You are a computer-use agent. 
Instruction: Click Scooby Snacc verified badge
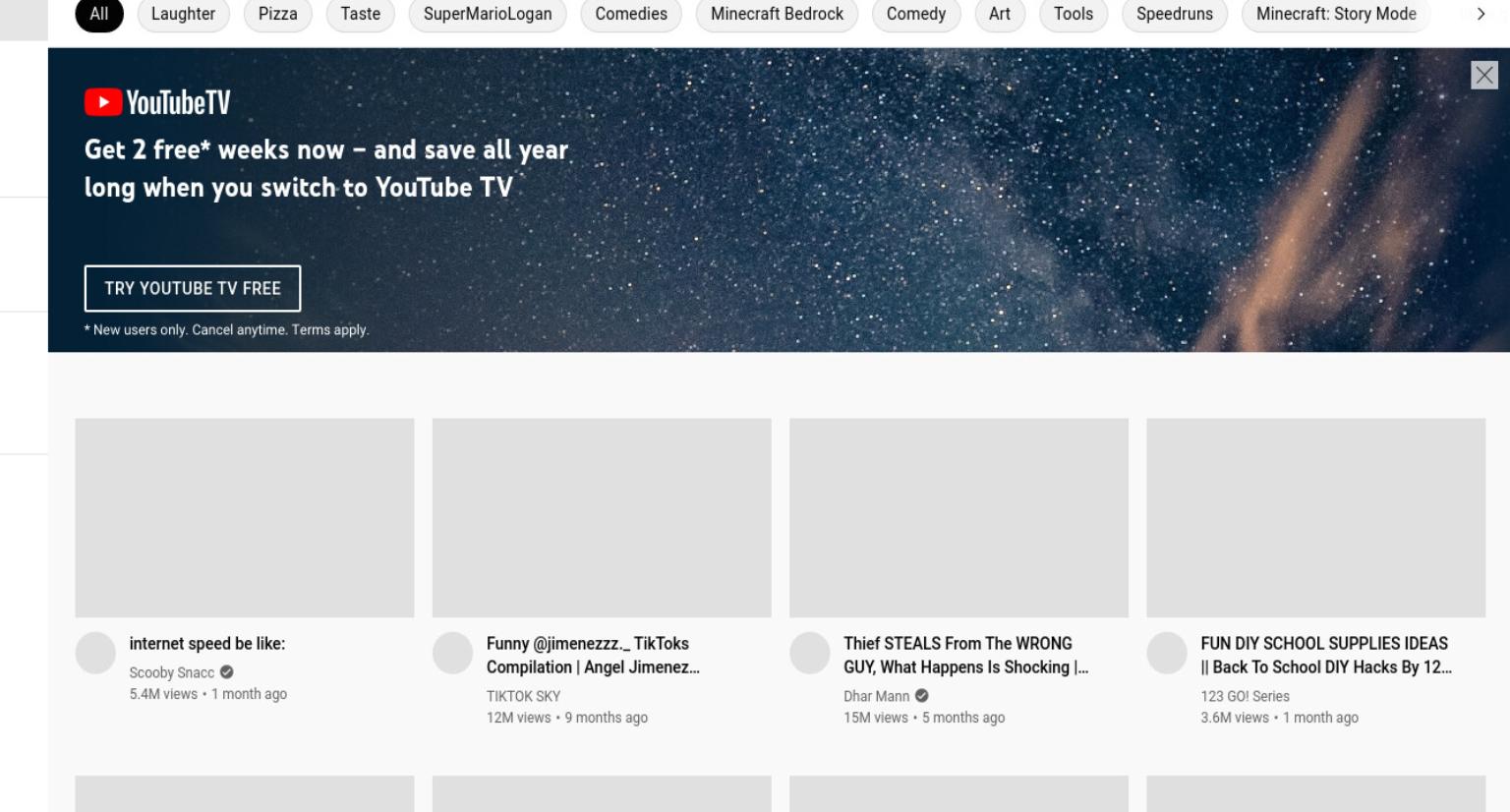[x=227, y=672]
